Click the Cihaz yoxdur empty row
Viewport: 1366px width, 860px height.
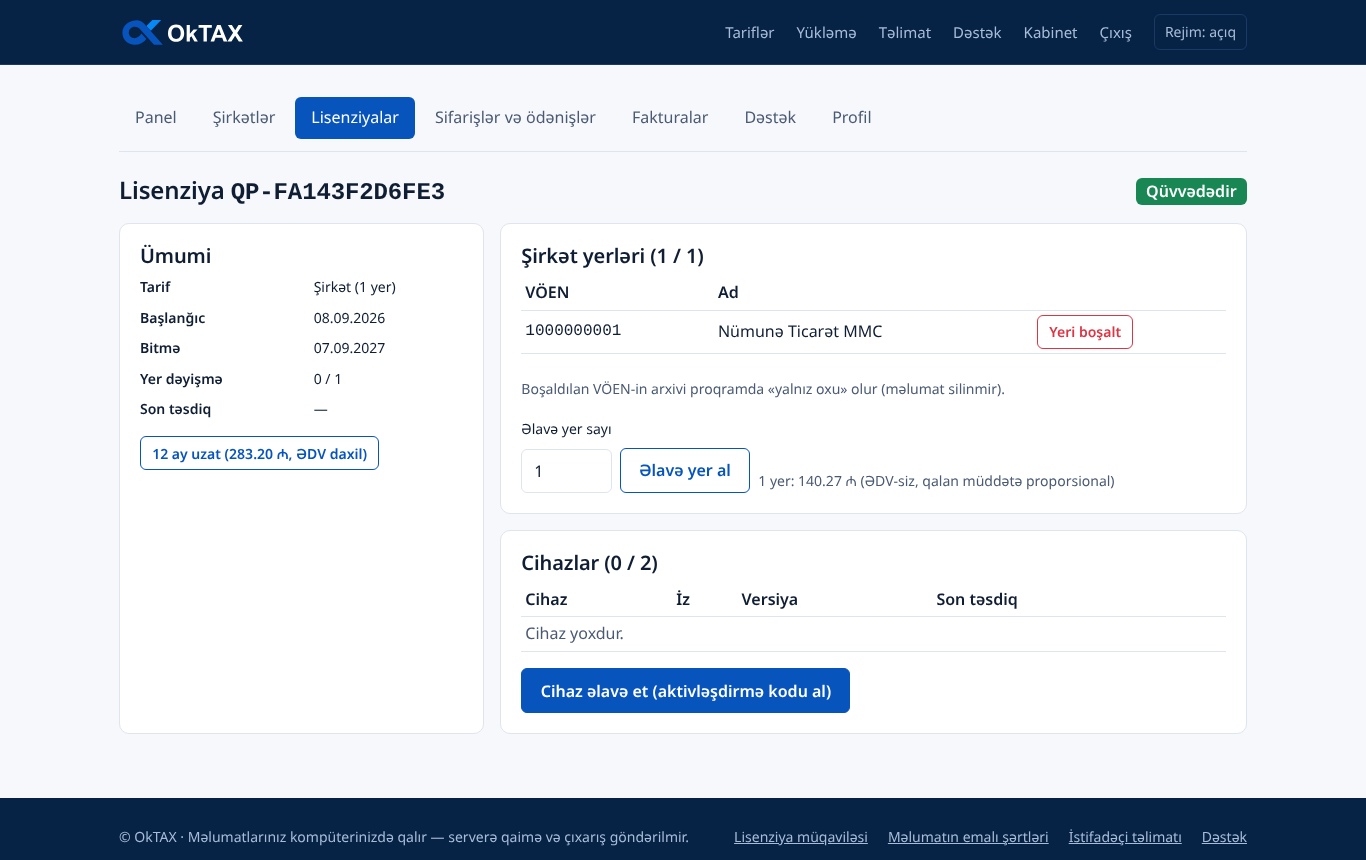[x=873, y=634]
